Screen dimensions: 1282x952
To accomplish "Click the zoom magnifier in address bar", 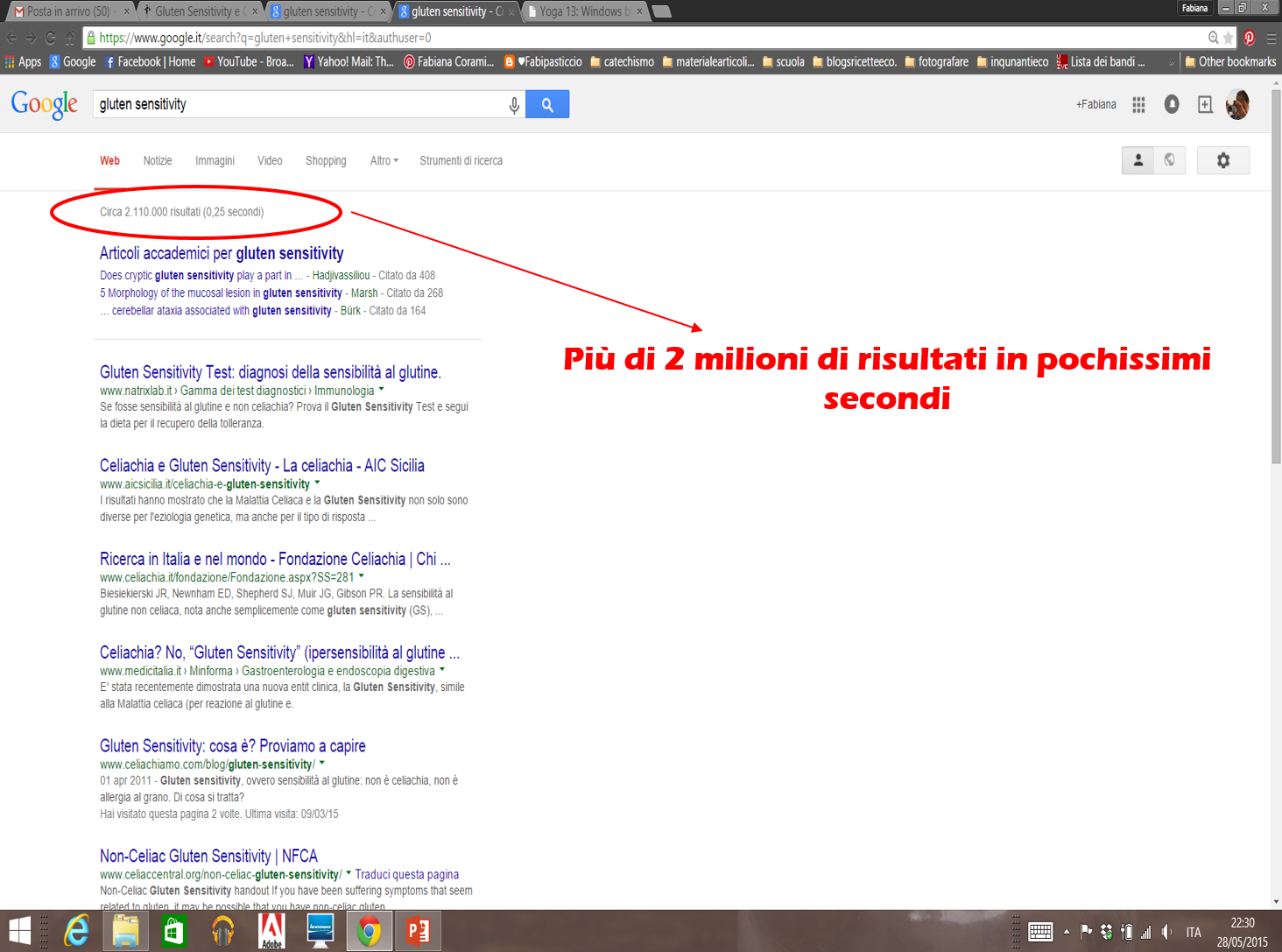I will (x=1213, y=38).
